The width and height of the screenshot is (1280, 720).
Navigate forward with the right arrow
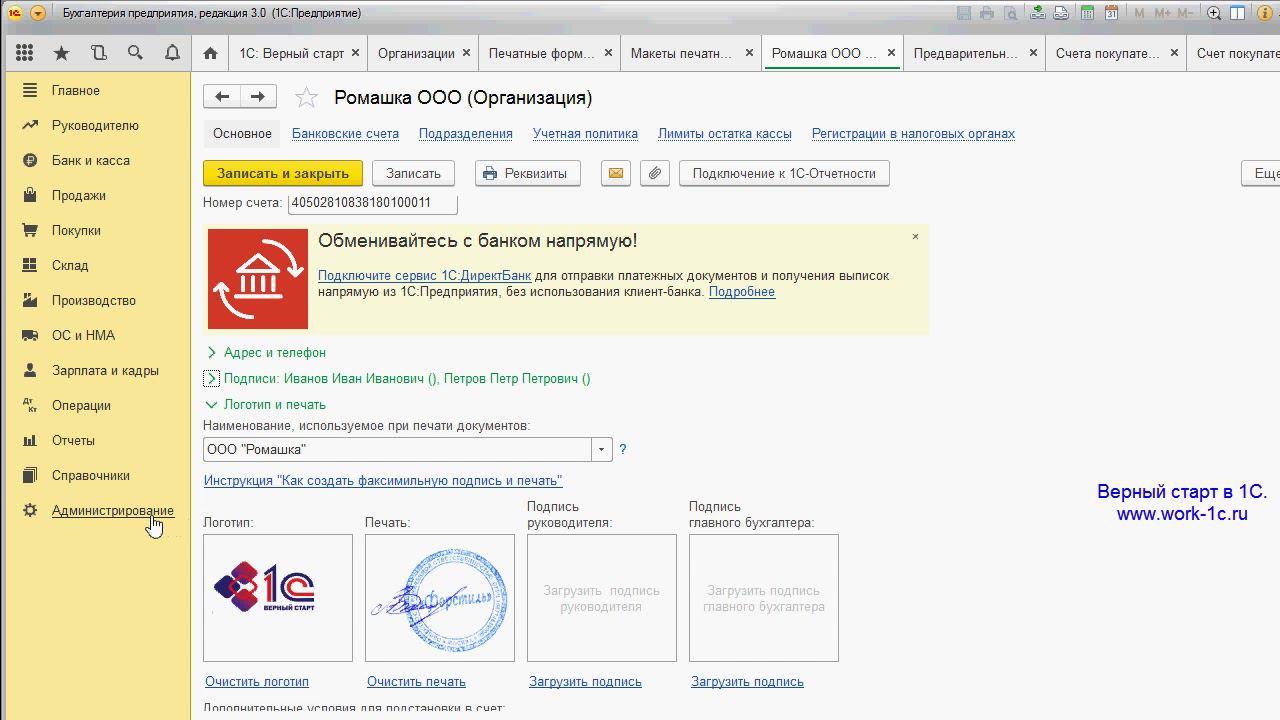click(258, 96)
